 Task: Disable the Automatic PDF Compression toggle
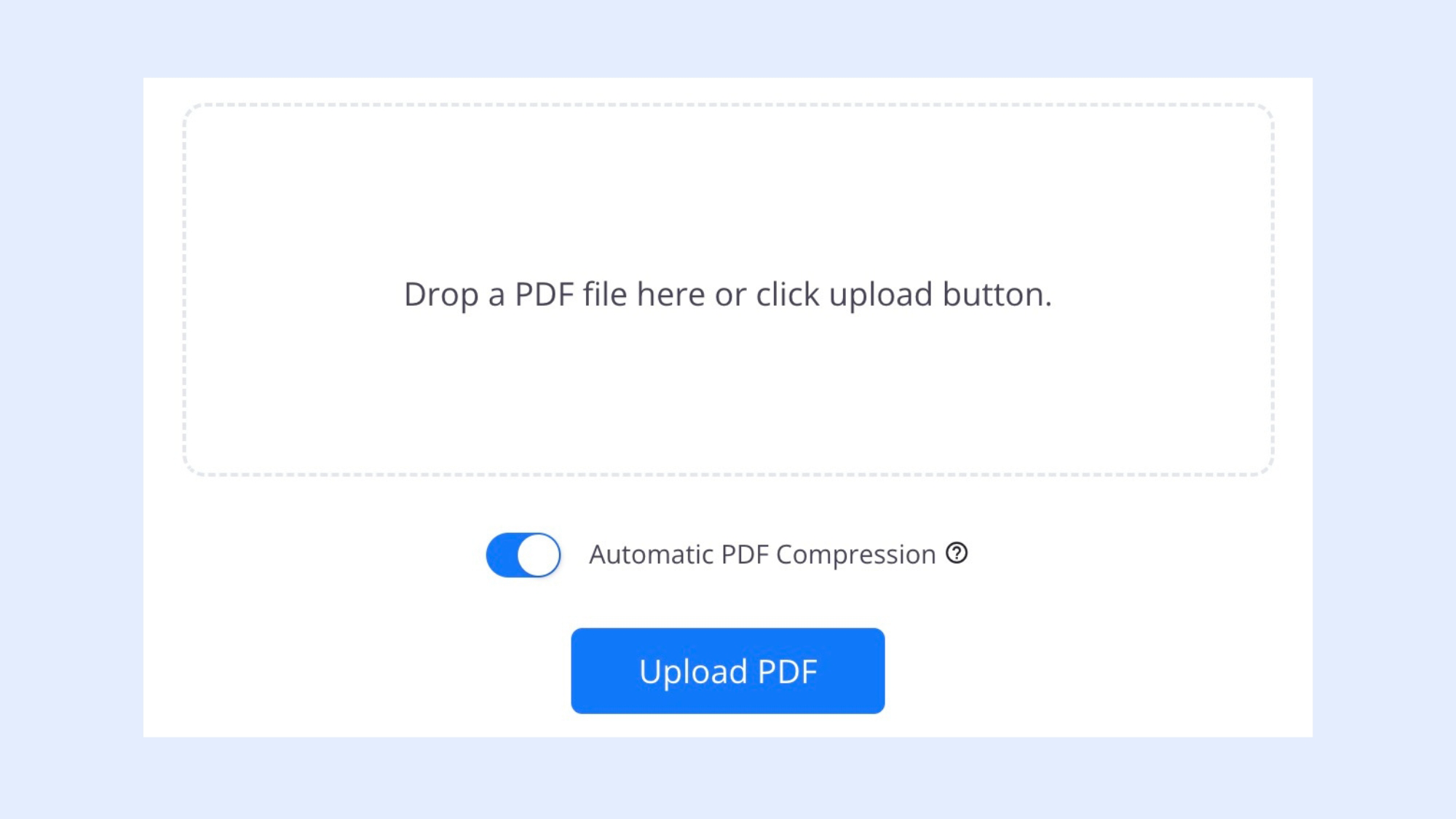[523, 555]
